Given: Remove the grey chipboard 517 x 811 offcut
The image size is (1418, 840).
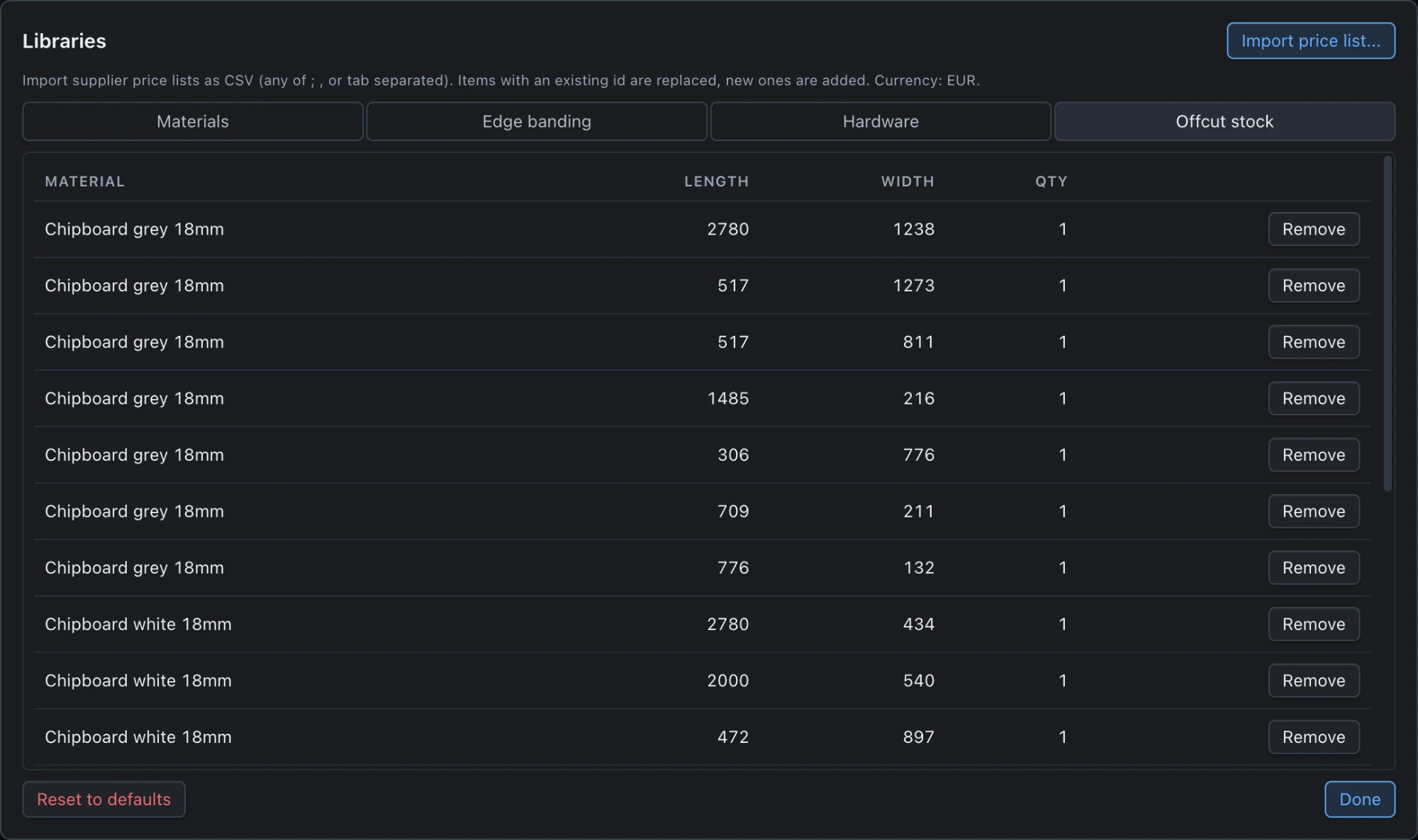Looking at the screenshot, I should (x=1313, y=342).
